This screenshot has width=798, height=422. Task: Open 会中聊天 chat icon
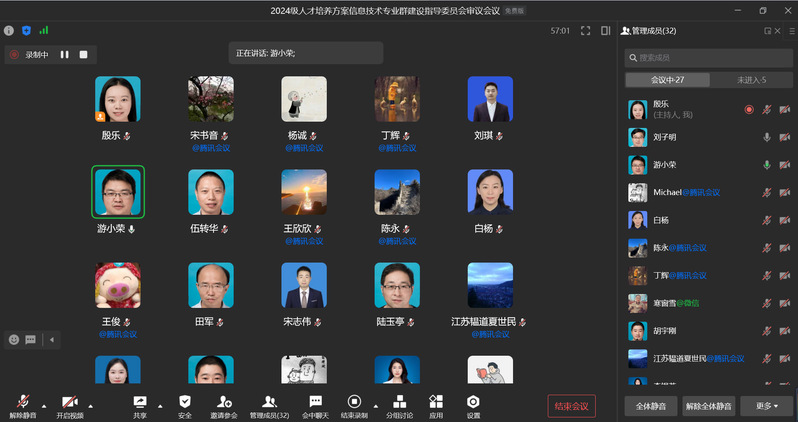point(315,401)
